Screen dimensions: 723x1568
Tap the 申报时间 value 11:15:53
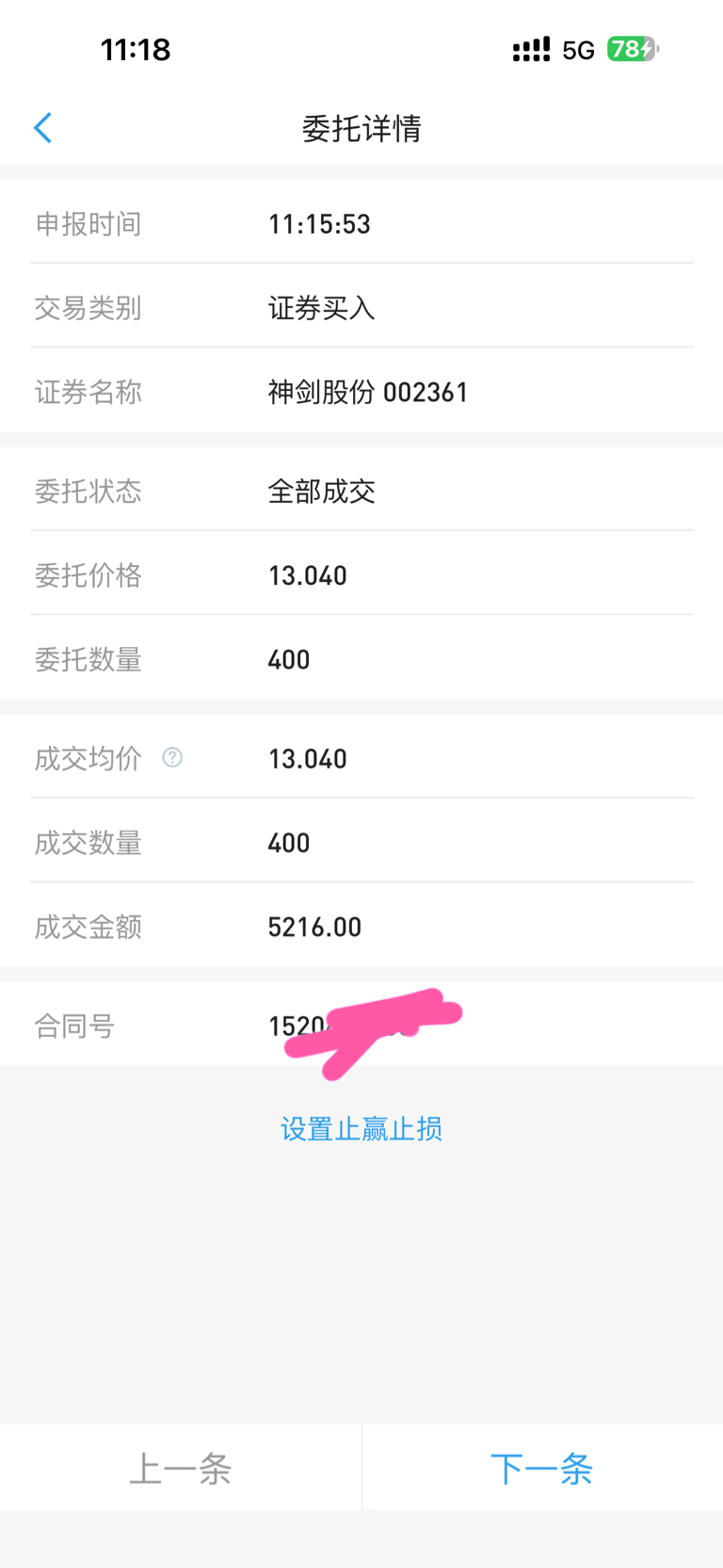click(319, 224)
